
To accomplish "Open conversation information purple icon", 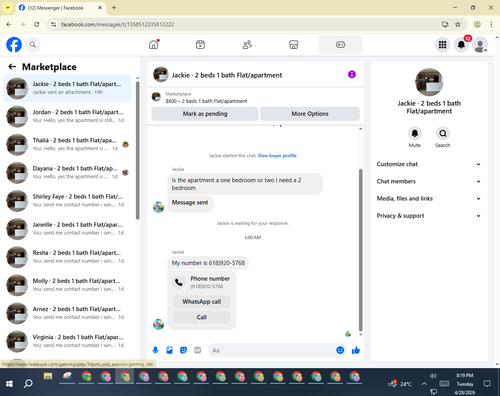I will click(352, 74).
